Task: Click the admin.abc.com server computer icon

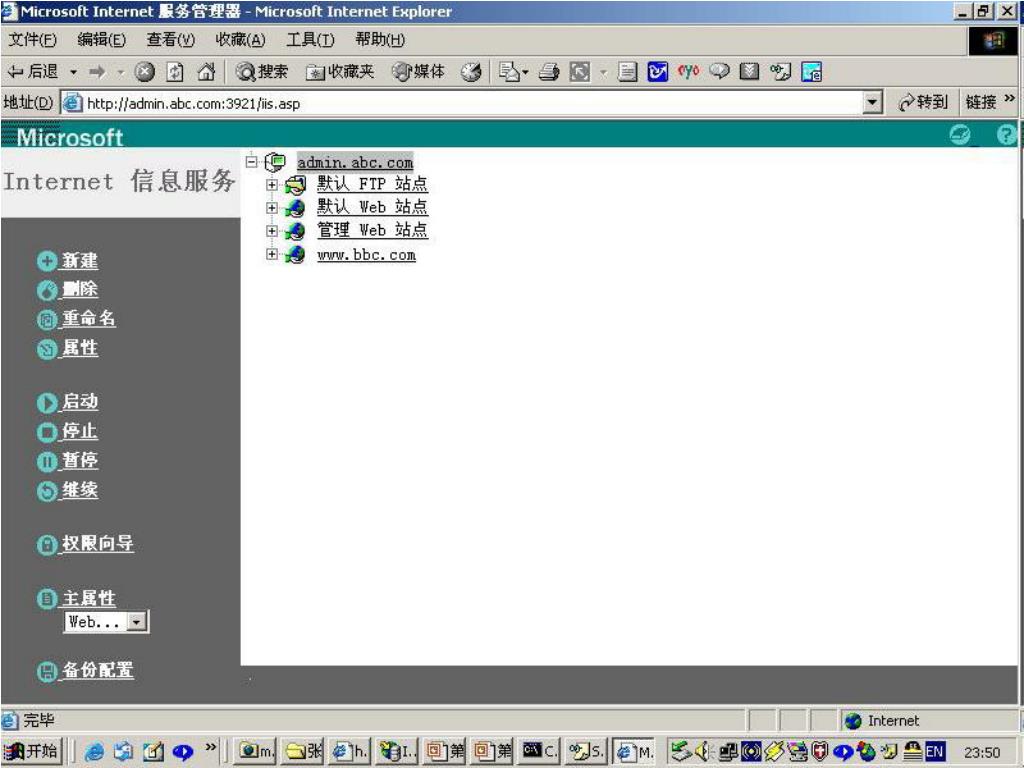Action: [275, 161]
